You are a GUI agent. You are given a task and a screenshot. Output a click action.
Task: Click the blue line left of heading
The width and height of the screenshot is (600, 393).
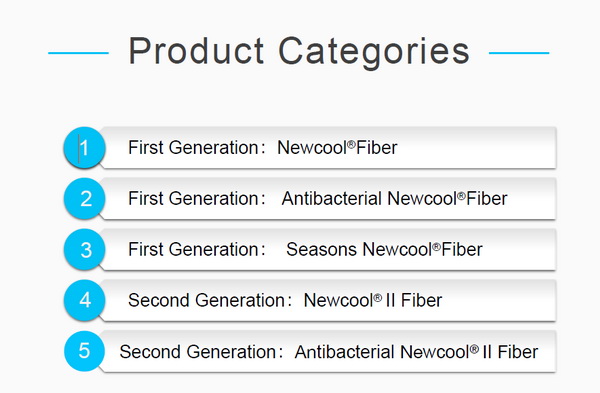coord(78,53)
